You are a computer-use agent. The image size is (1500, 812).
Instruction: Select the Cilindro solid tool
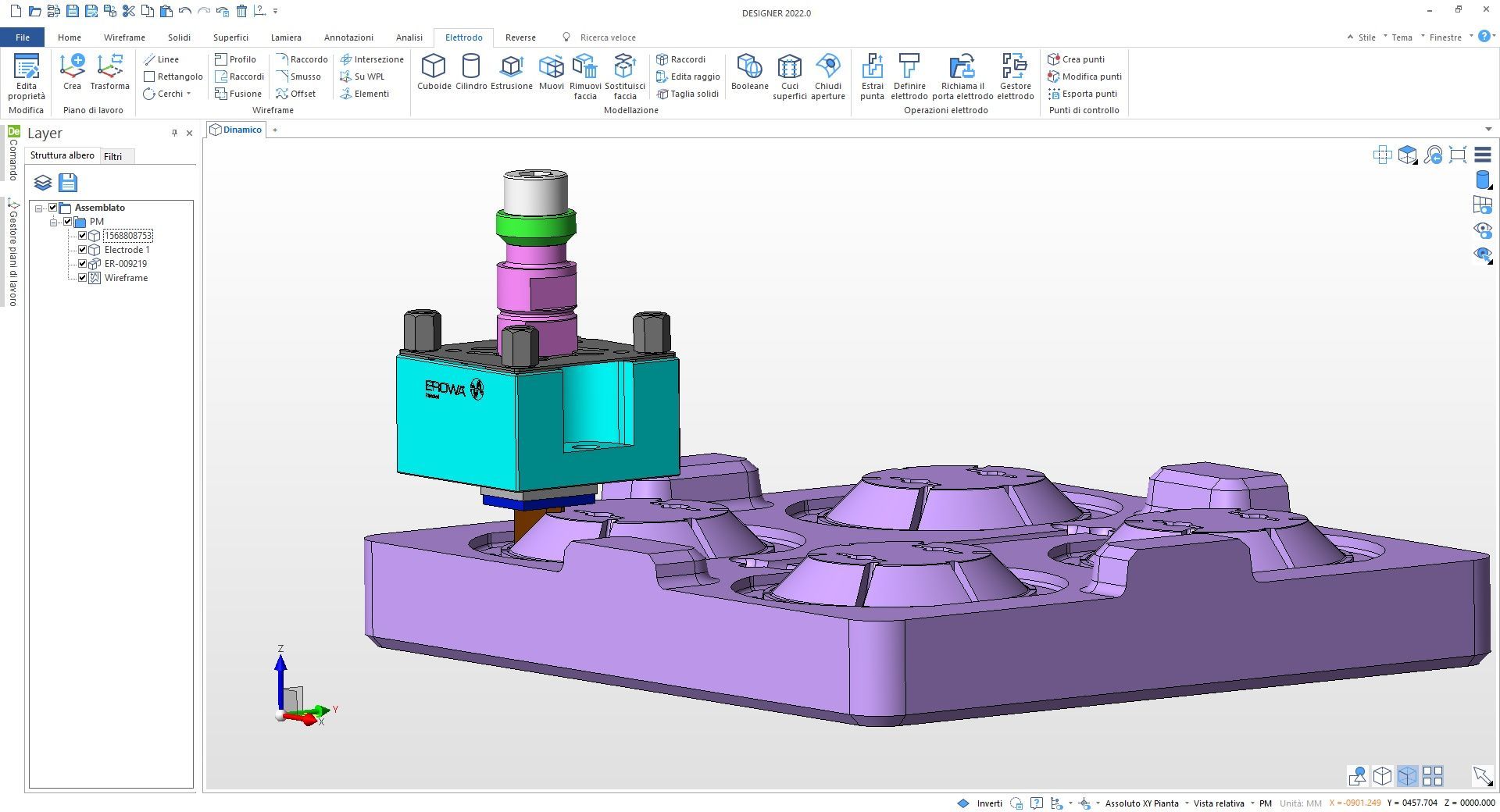pyautogui.click(x=471, y=73)
